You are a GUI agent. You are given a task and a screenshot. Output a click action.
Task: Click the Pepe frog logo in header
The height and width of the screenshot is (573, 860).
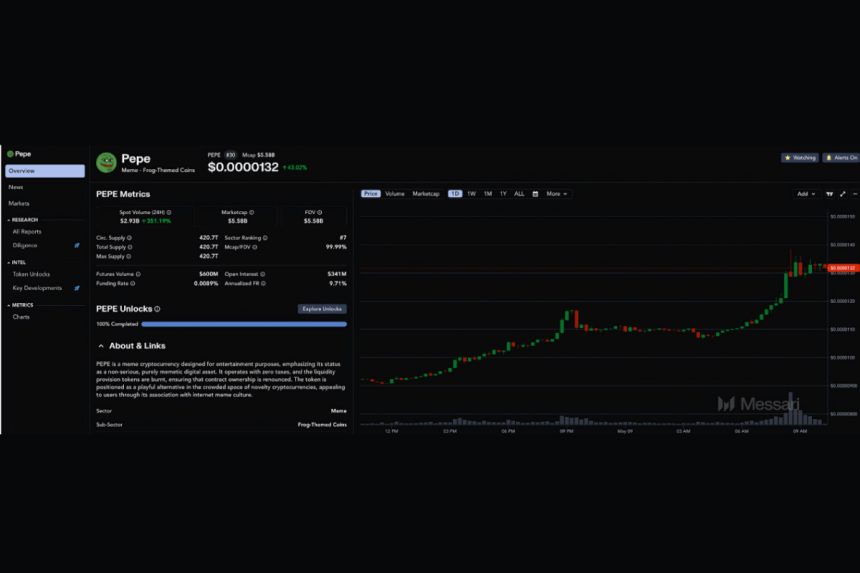click(106, 162)
